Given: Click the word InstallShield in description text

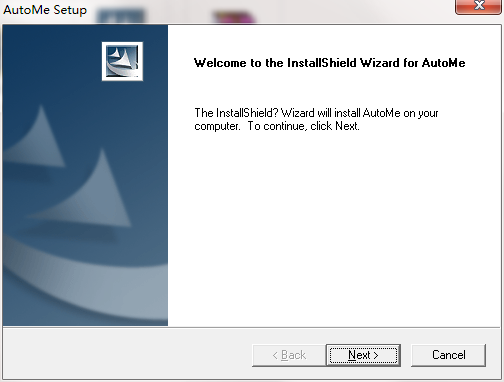Looking at the screenshot, I should pos(244,113).
